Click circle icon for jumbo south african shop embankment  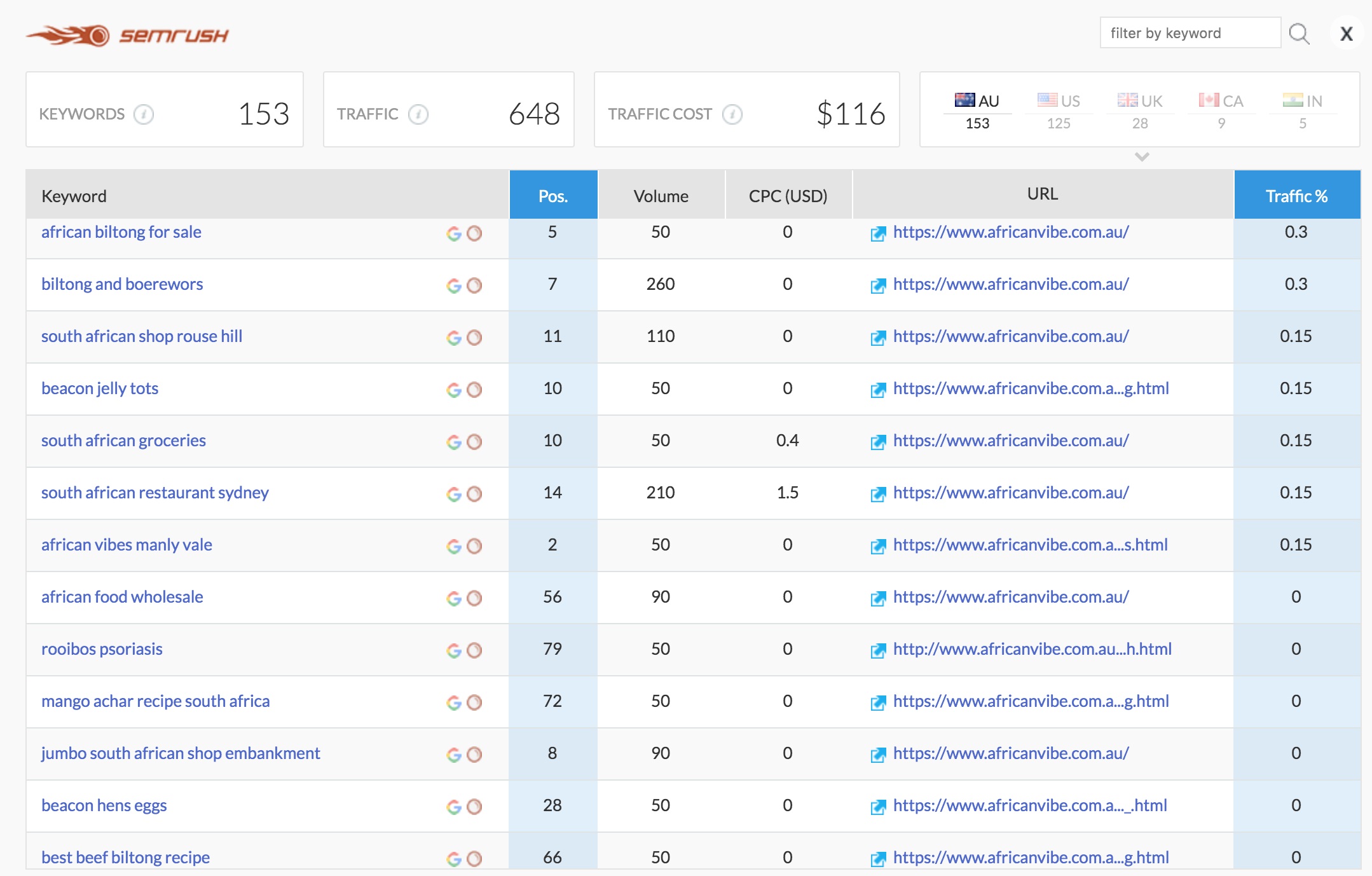tap(474, 755)
